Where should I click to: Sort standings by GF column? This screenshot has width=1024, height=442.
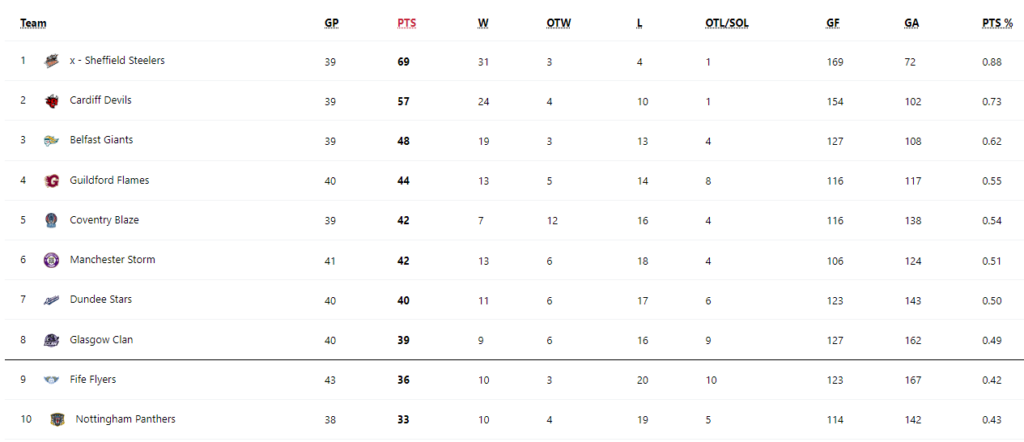pos(833,24)
